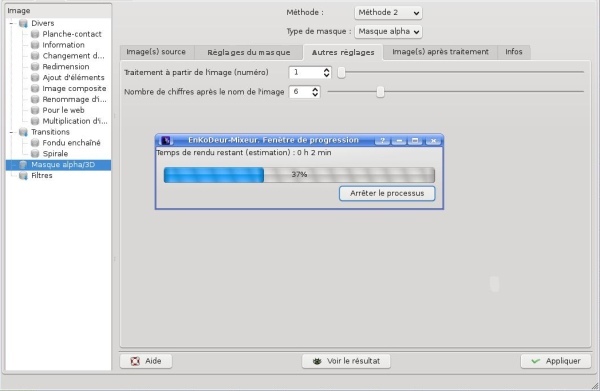Select Multiplication d'i... in the tree
This screenshot has height=391, width=600.
(x=75, y=121)
